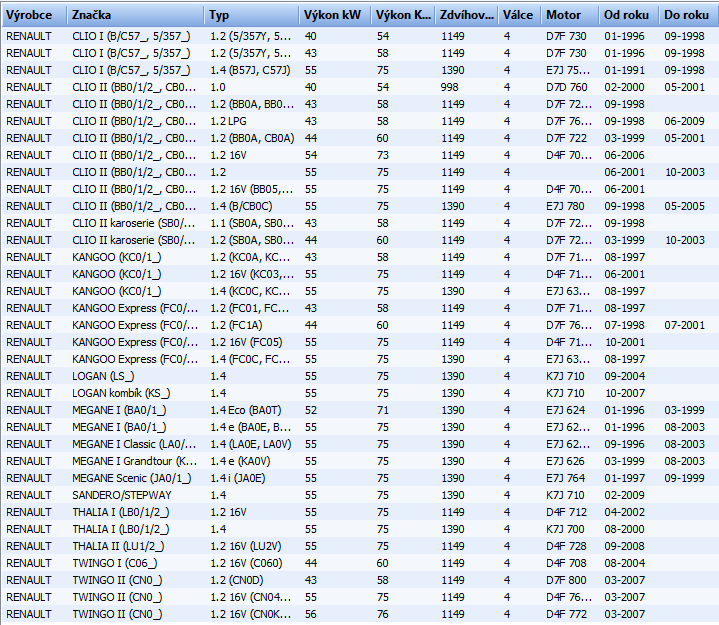Select the 1.2 16V (KC03,... type cell
Image resolution: width=719 pixels, height=625 pixels.
(252, 274)
